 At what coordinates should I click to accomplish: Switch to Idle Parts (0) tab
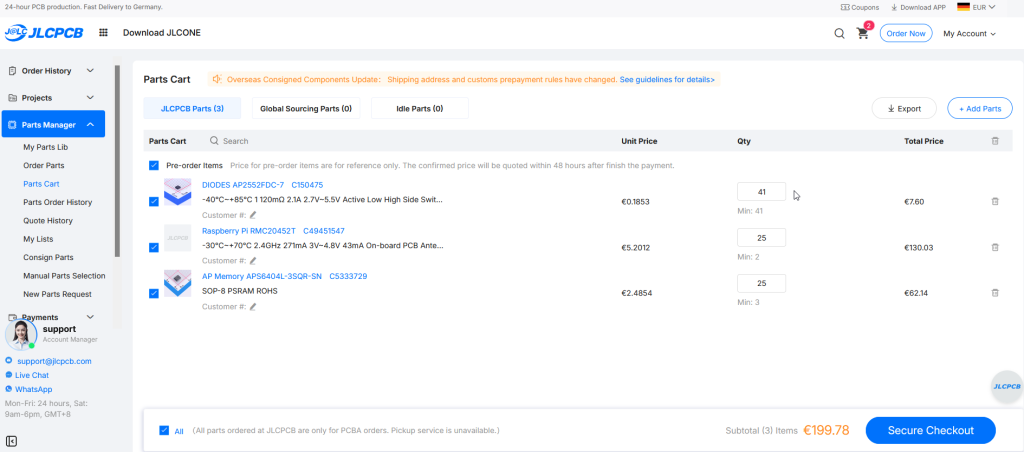420,108
